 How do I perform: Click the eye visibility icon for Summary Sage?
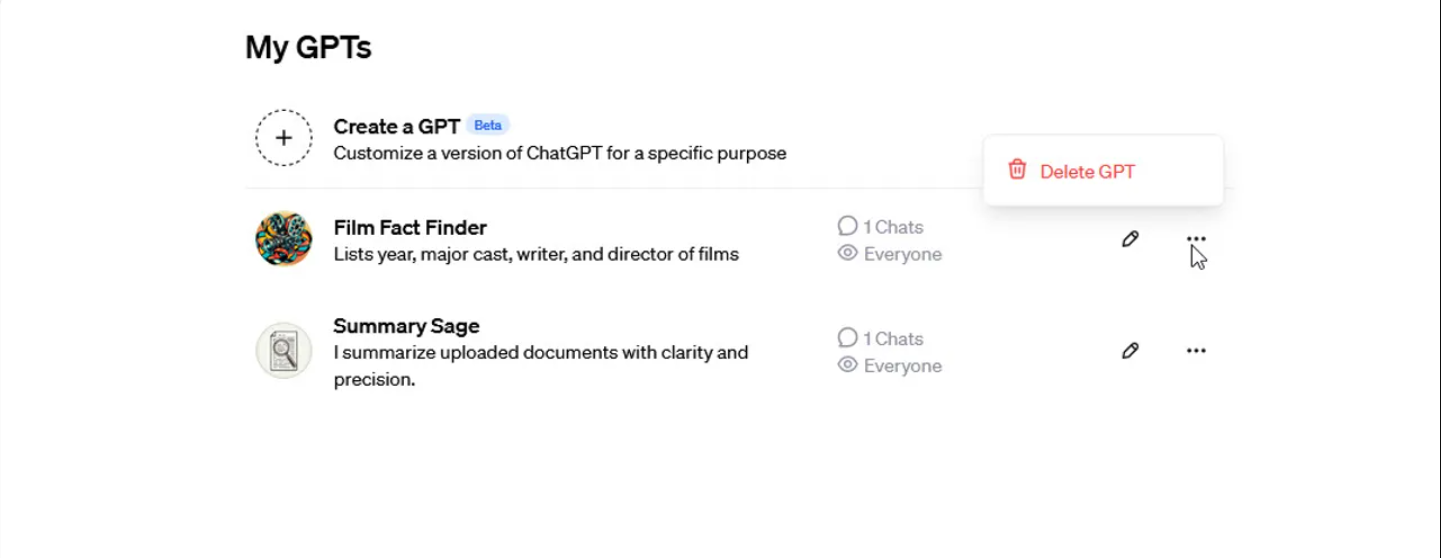tap(848, 365)
